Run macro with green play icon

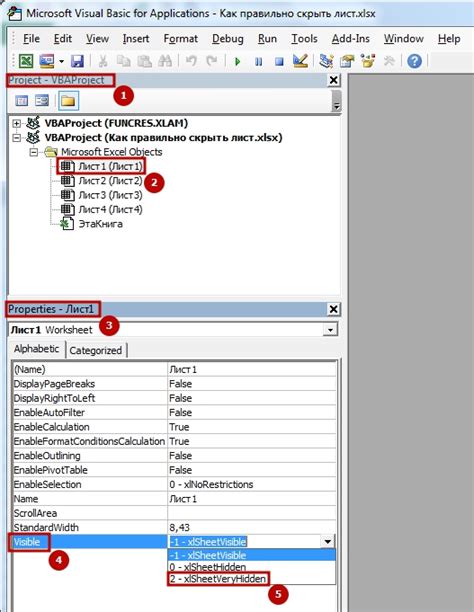pyautogui.click(x=237, y=61)
